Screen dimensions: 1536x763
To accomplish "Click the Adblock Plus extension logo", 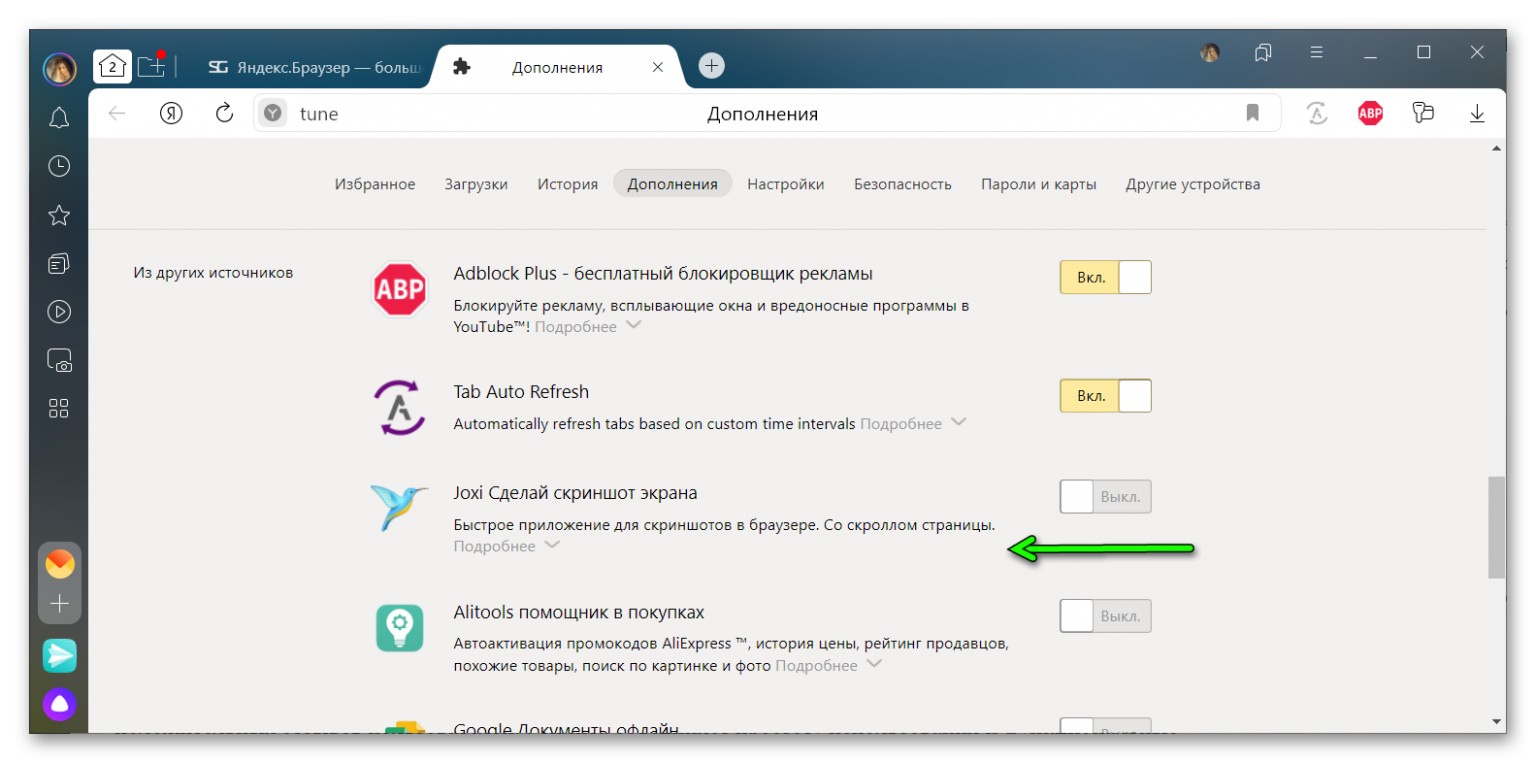I will 399,290.
